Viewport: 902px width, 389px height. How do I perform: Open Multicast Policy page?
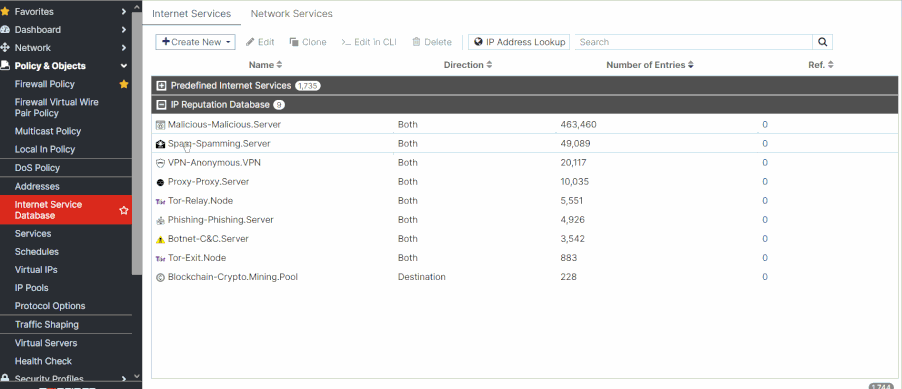[48, 131]
